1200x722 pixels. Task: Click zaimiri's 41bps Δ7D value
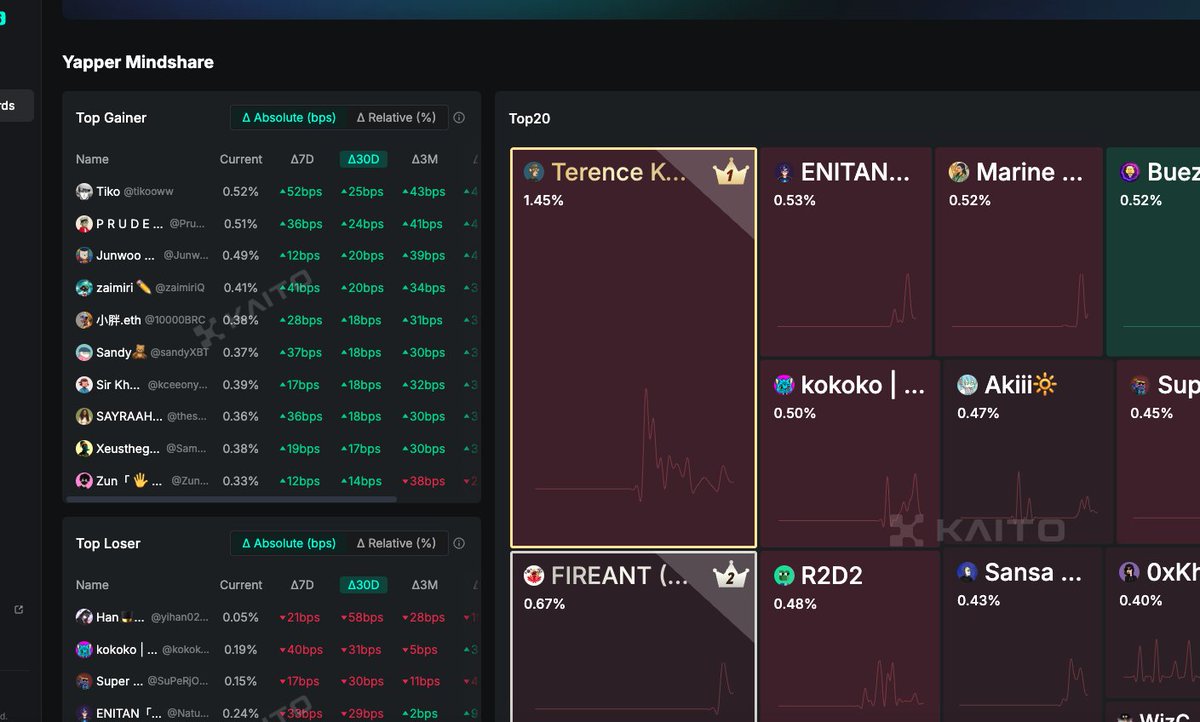[x=301, y=287]
